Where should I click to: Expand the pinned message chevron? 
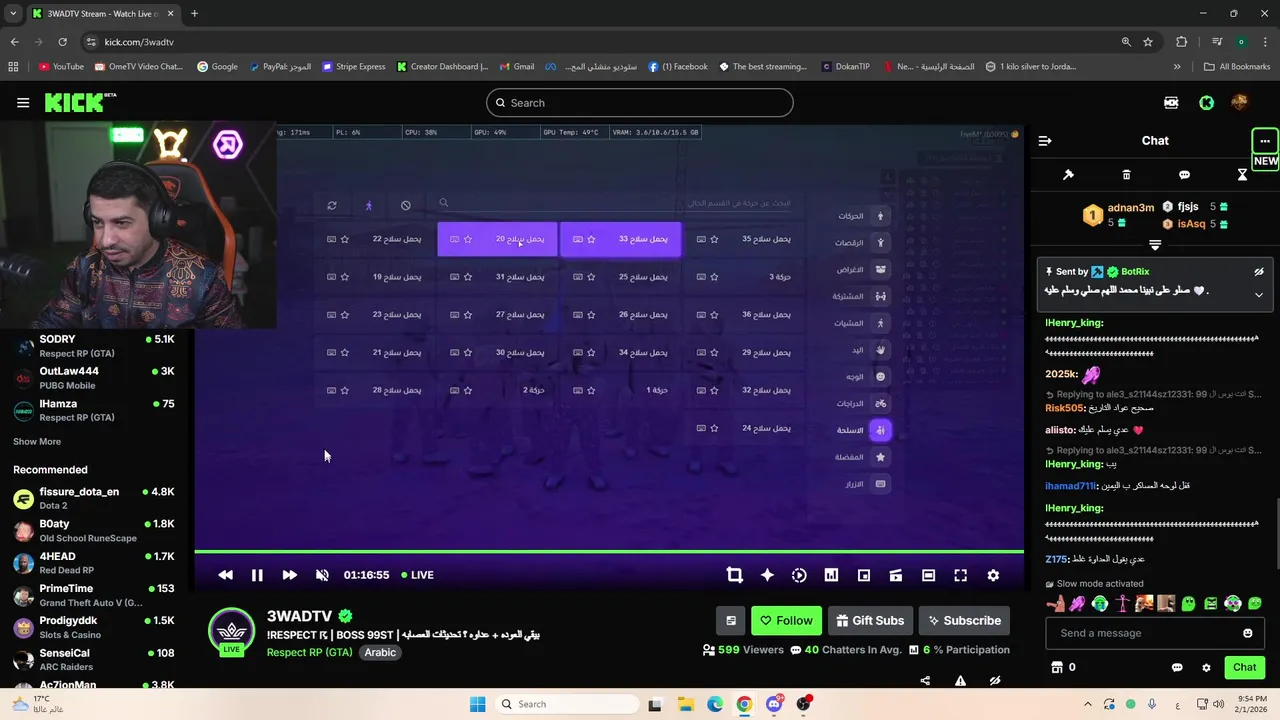(1259, 294)
